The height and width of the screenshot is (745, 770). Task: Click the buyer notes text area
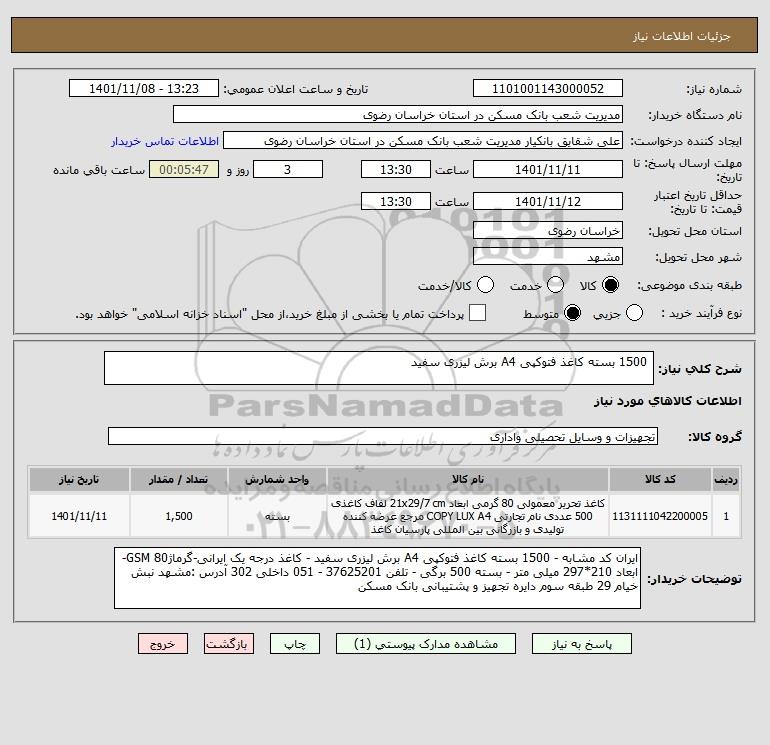coord(377,578)
